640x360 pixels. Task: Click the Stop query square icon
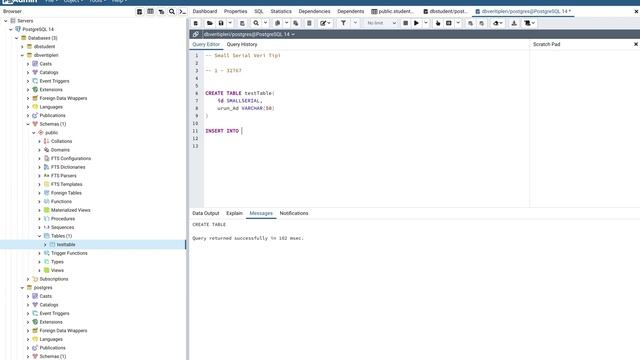click(x=405, y=23)
